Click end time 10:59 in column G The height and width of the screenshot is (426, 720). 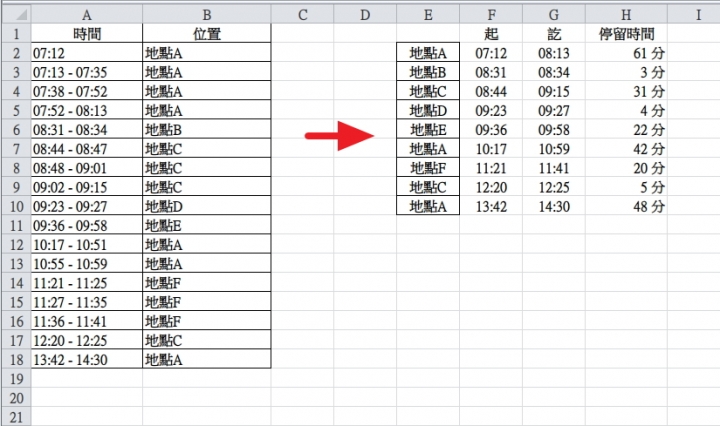[554, 149]
